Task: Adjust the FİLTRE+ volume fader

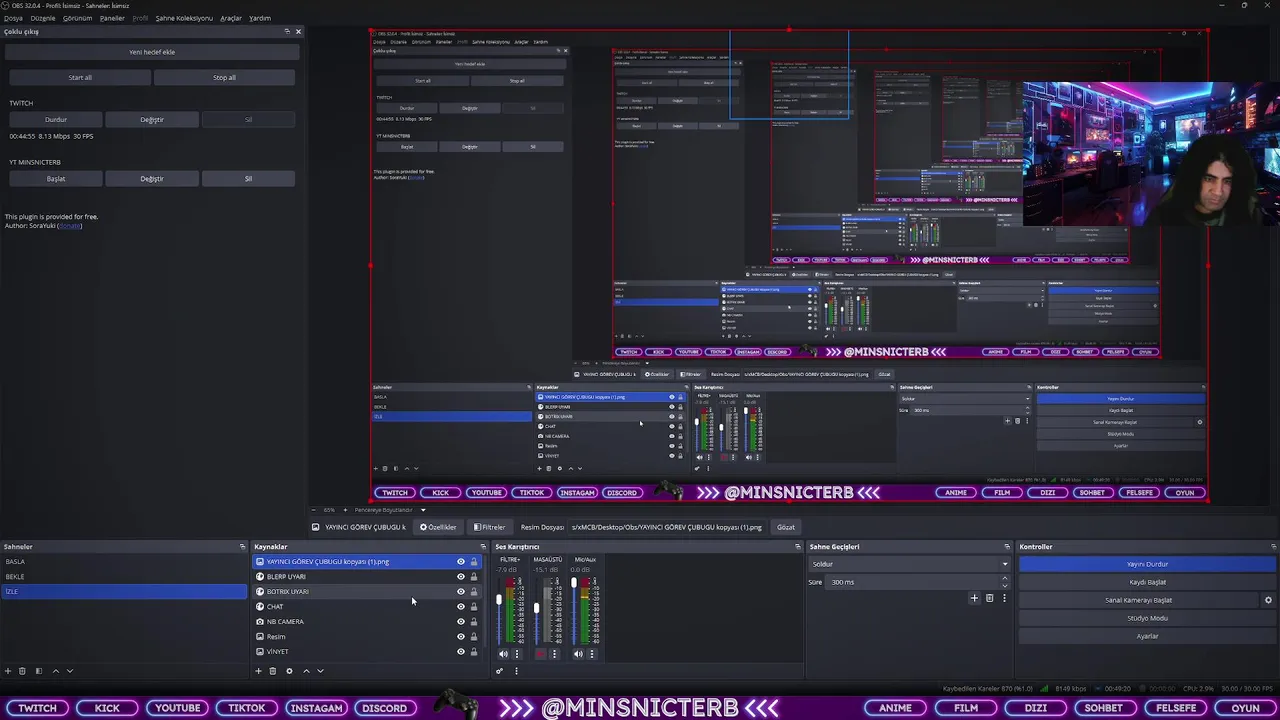Action: 499,600
